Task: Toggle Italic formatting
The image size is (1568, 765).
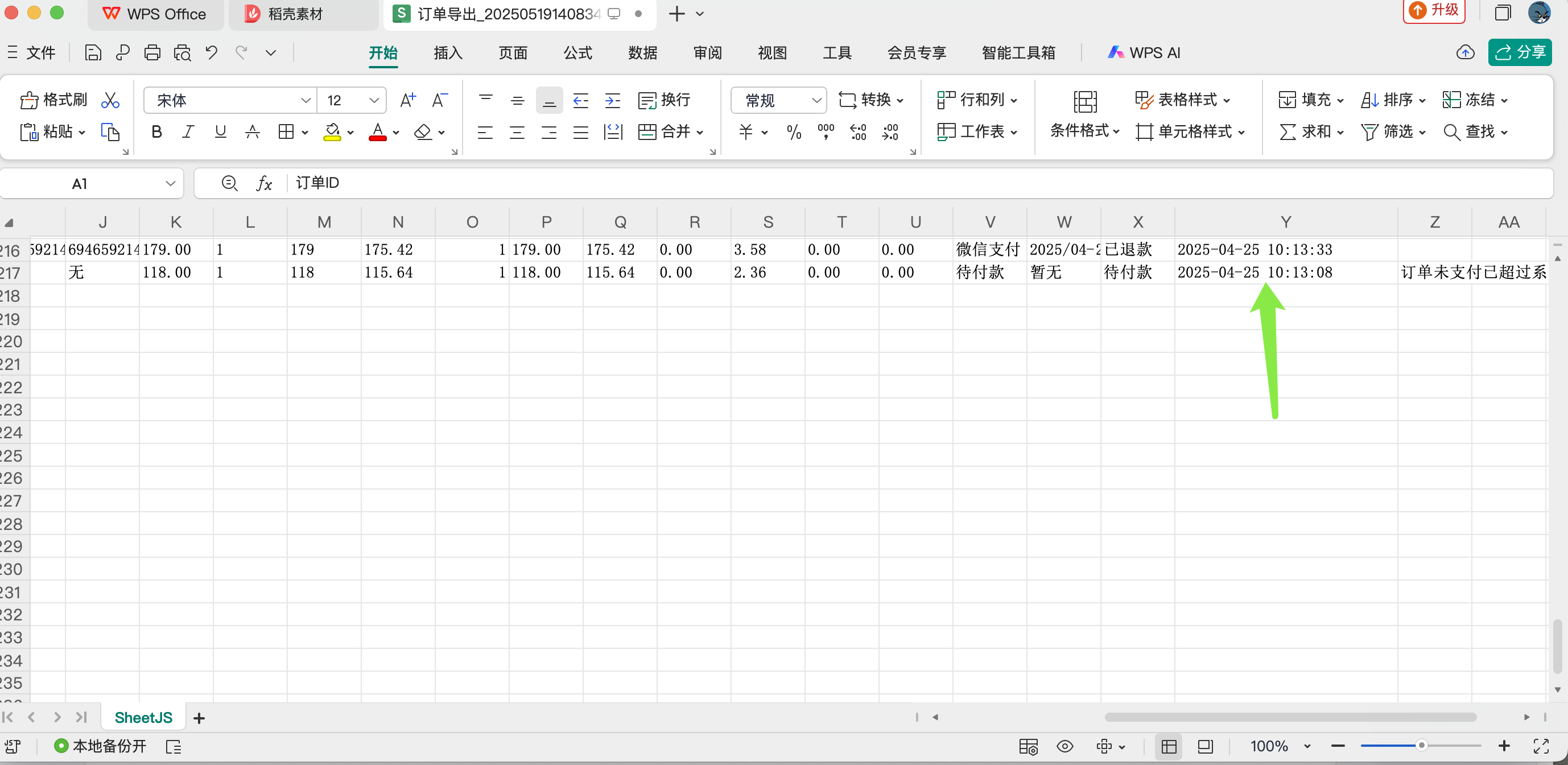Action: (189, 131)
